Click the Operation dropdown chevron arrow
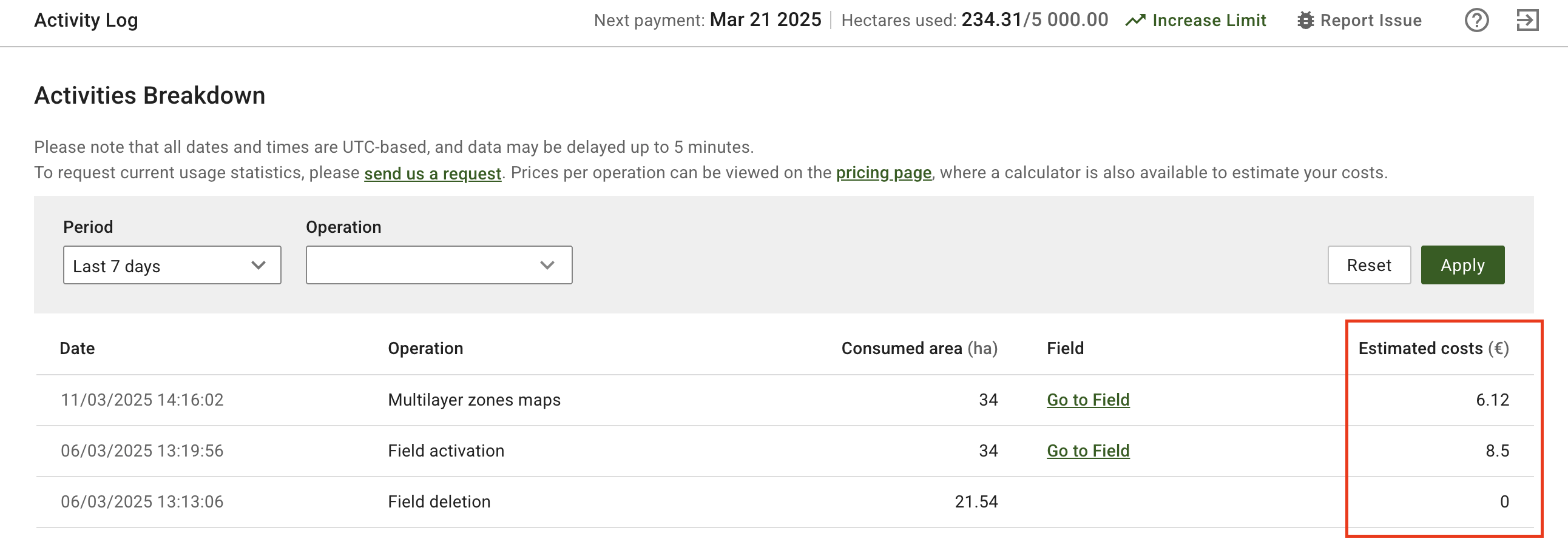Screen dimensions: 1568x559 point(547,265)
